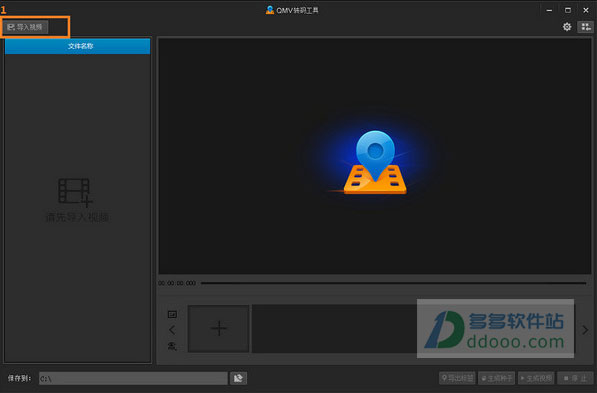597x393 pixels.
Task: Click the 导入视频 import video button
Action: click(x=26, y=27)
